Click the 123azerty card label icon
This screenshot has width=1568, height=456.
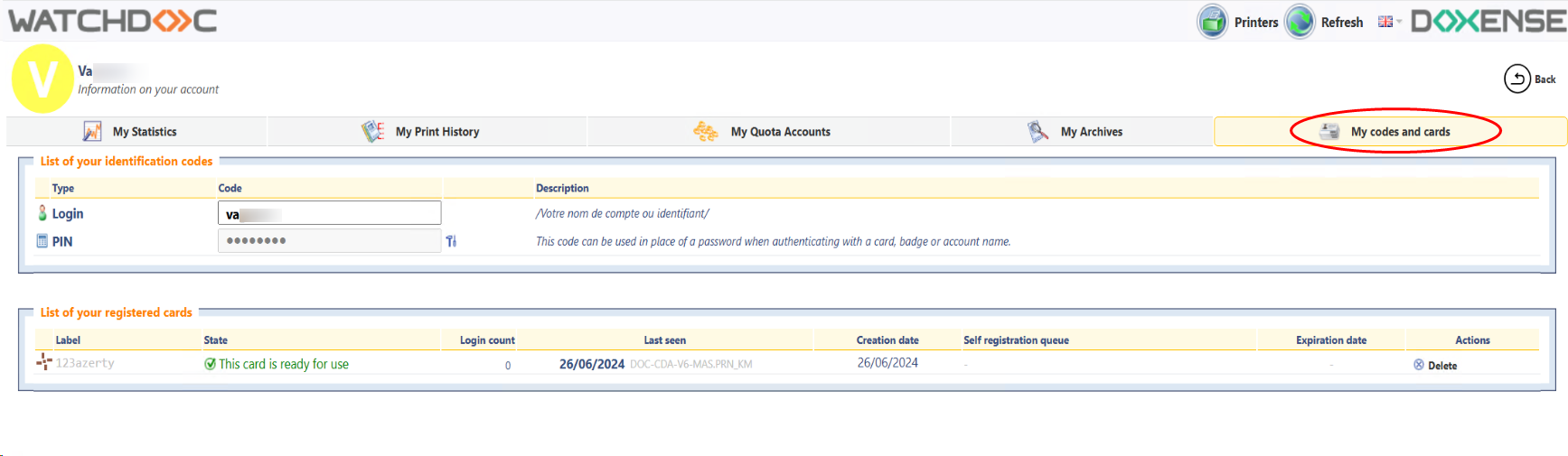43,363
